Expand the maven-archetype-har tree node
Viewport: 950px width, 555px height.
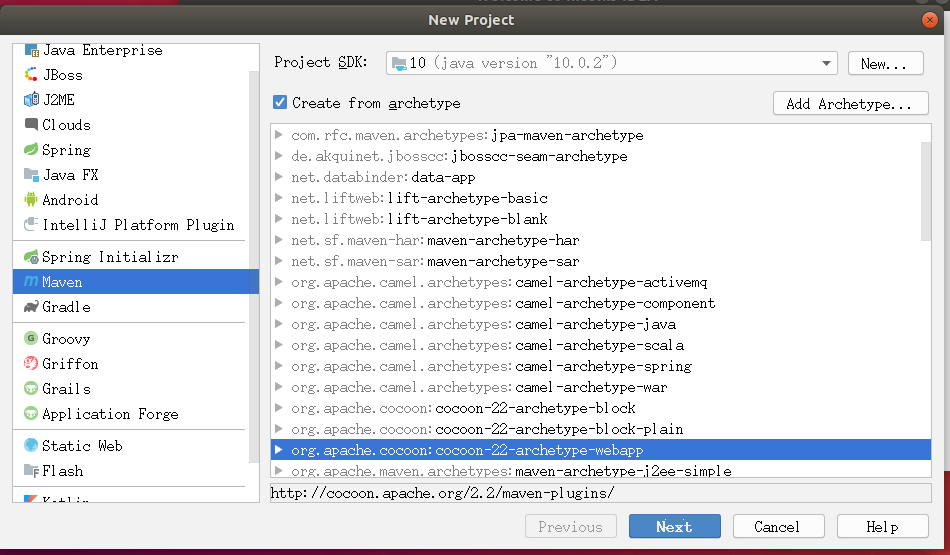click(x=279, y=240)
